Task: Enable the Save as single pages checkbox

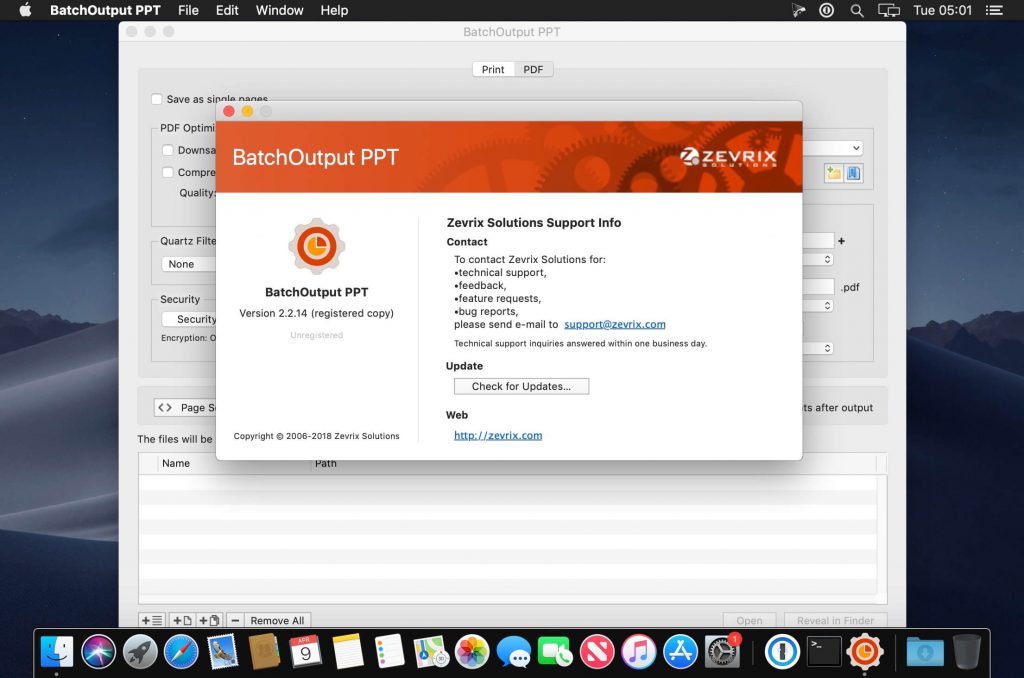Action: pos(157,99)
